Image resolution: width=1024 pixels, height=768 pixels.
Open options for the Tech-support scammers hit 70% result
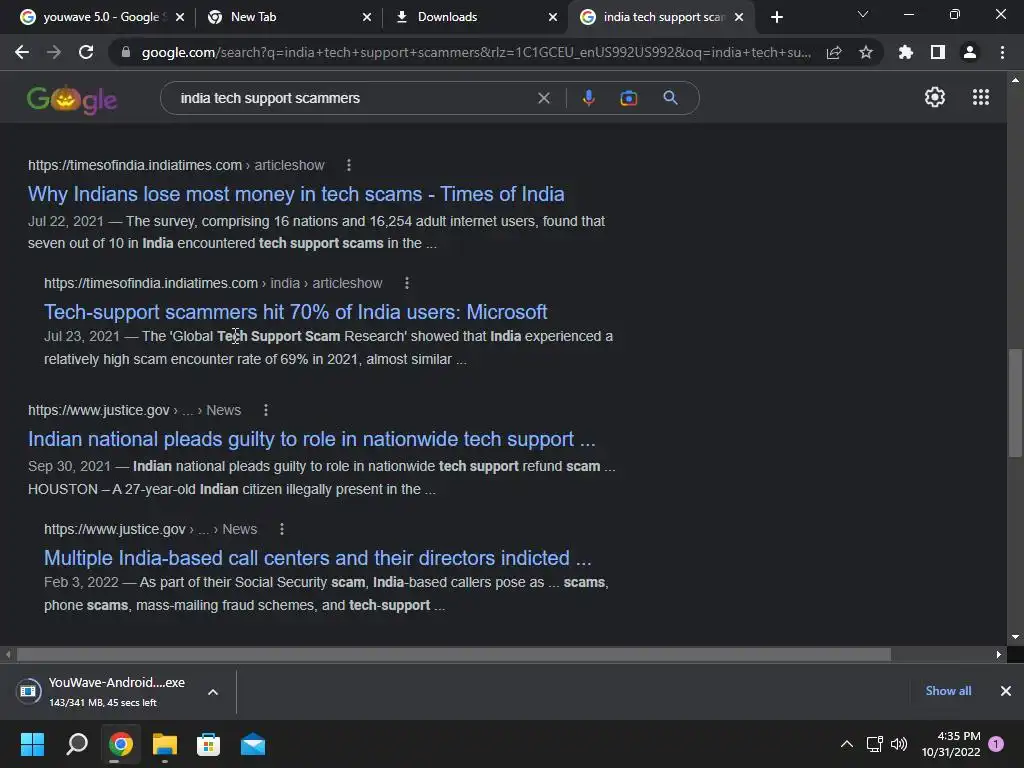407,283
